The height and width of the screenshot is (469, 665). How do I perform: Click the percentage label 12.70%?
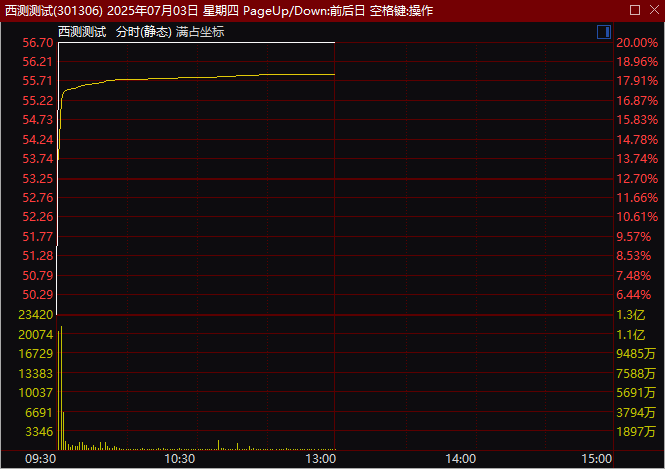(x=637, y=179)
